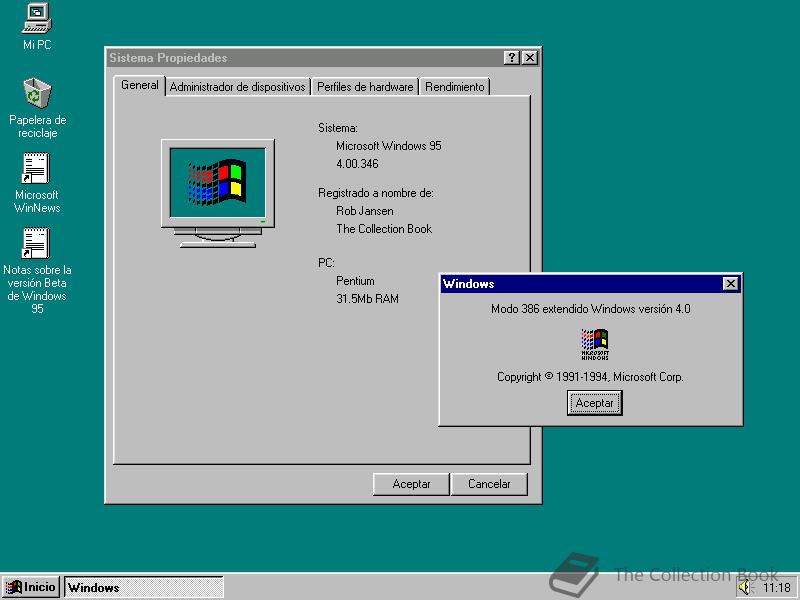
Task: Click the 31.5Mb RAM text
Action: tap(367, 298)
